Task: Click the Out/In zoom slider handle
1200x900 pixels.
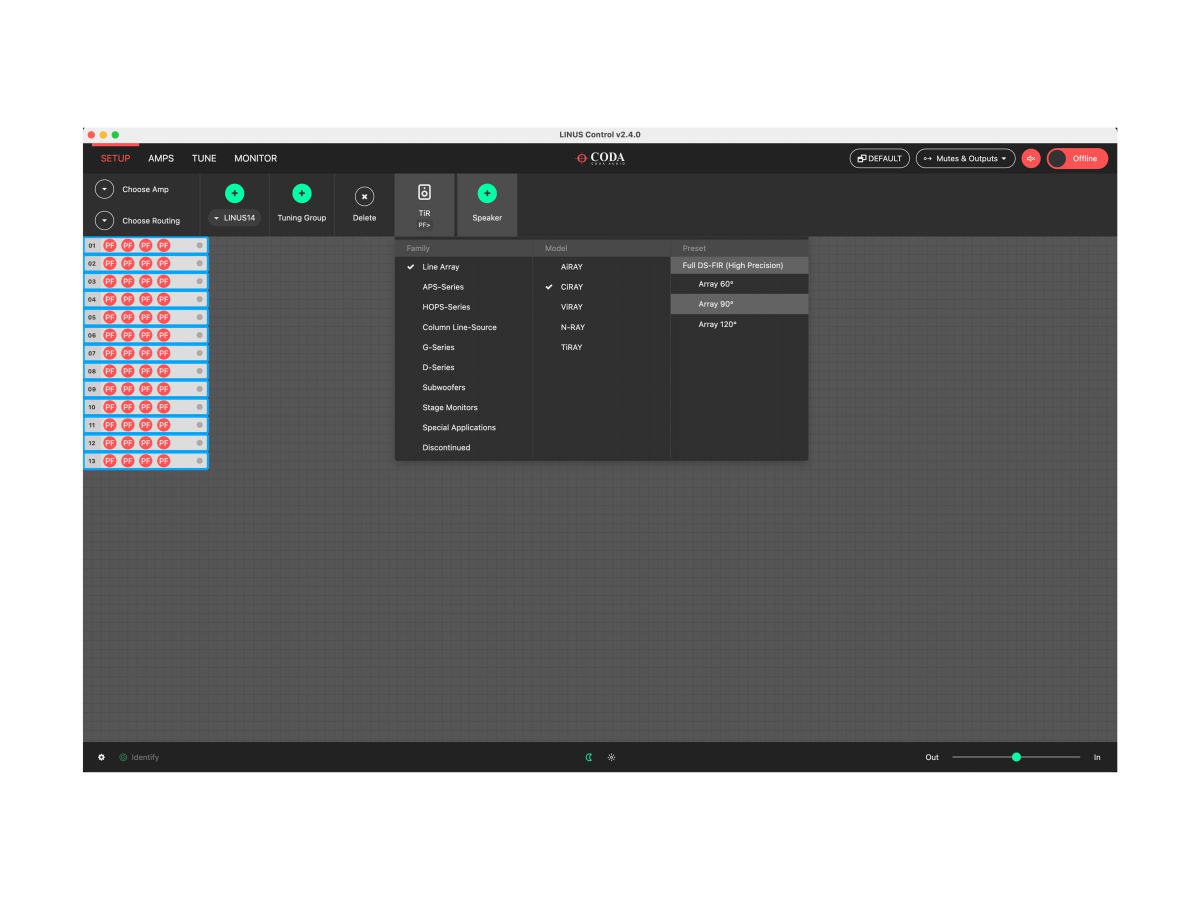Action: [1016, 757]
